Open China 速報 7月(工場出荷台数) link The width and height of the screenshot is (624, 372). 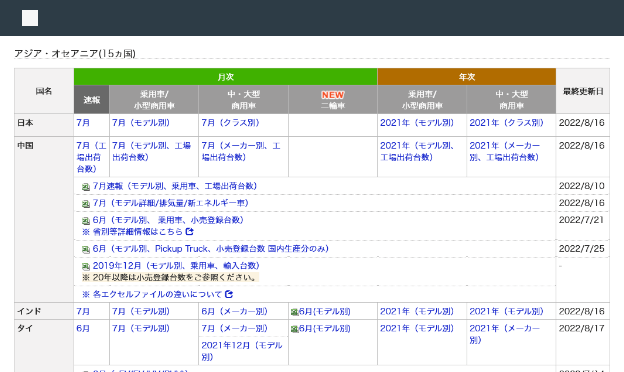pyautogui.click(x=91, y=157)
